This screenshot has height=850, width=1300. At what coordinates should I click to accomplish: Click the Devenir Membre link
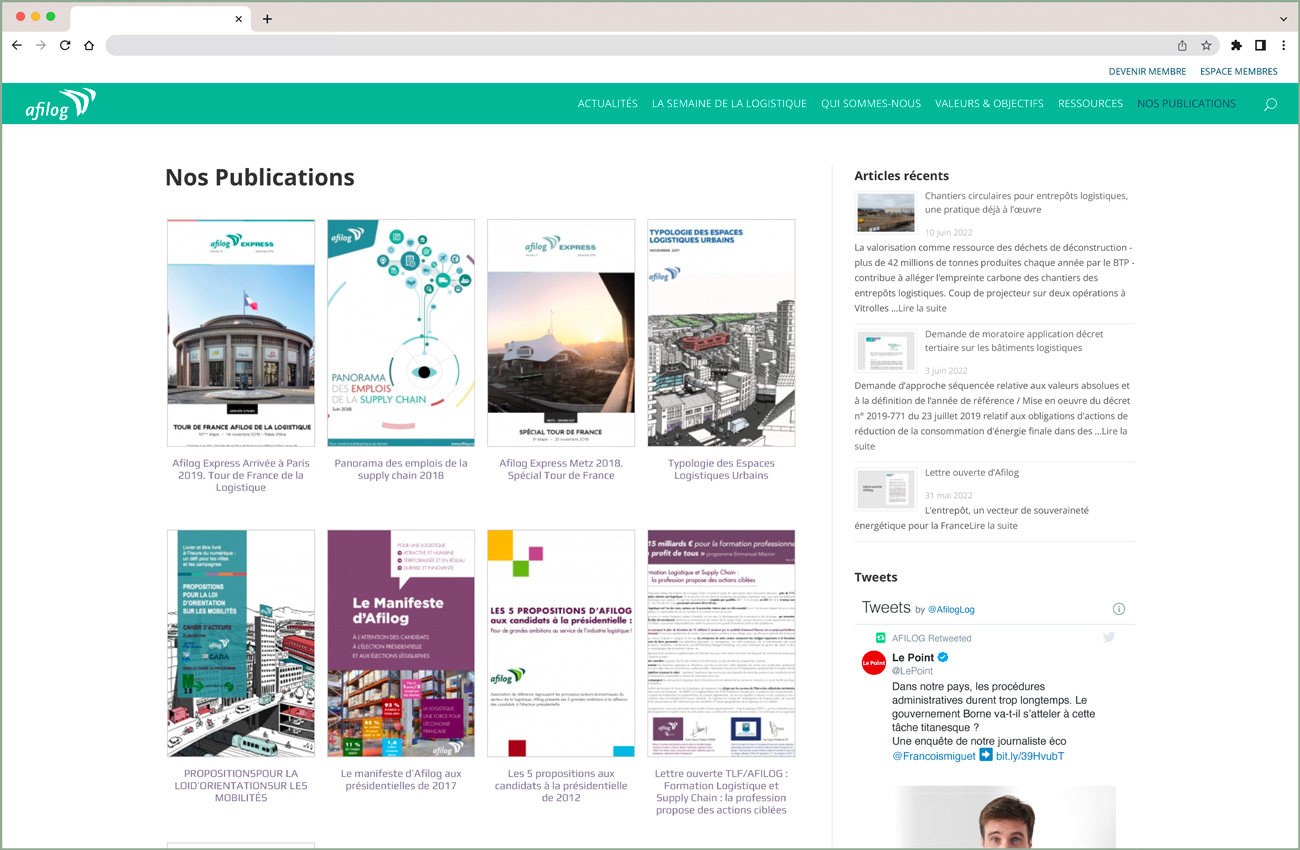pos(1147,71)
